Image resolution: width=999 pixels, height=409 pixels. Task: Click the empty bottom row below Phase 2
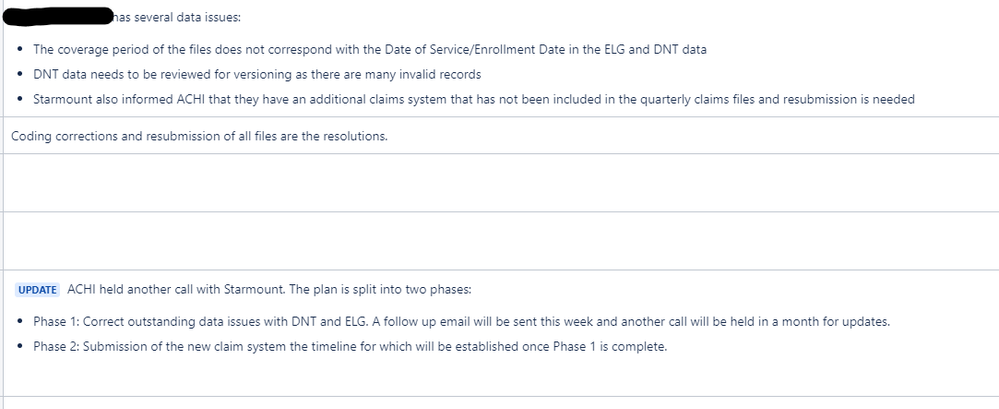point(500,385)
